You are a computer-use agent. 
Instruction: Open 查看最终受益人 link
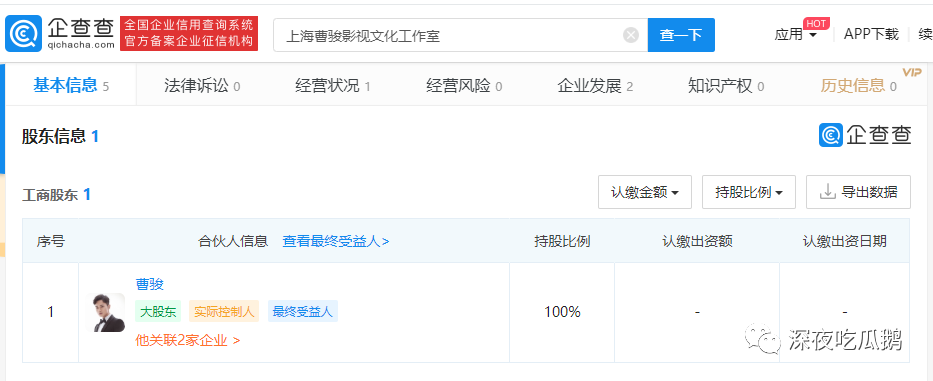[336, 241]
